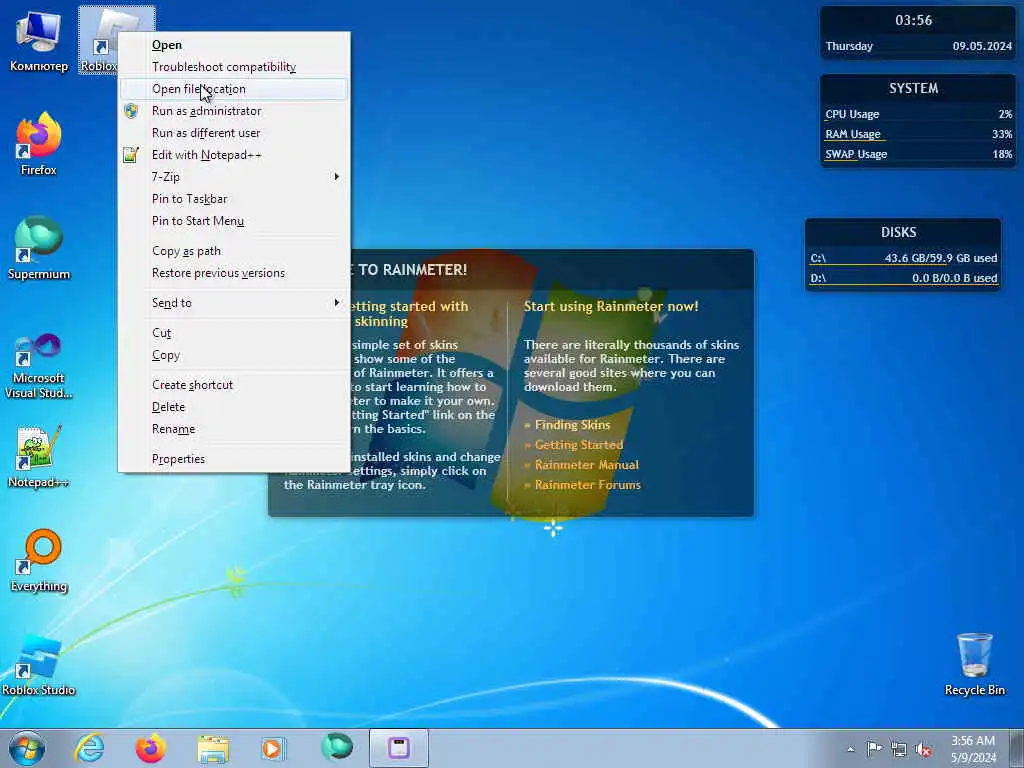The width and height of the screenshot is (1024, 768).
Task: Expand the 7-Zip submenu
Action: pyautogui.click(x=234, y=177)
